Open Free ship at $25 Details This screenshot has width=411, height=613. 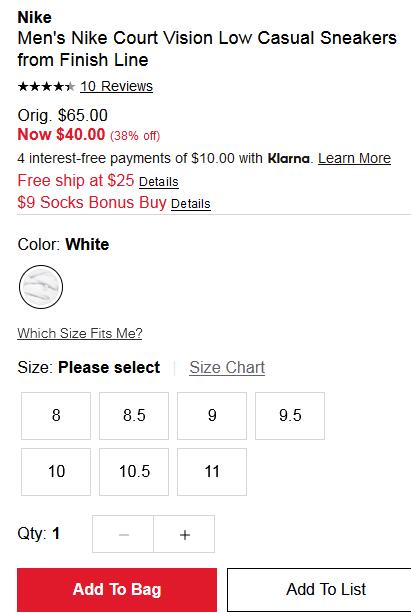[159, 182]
